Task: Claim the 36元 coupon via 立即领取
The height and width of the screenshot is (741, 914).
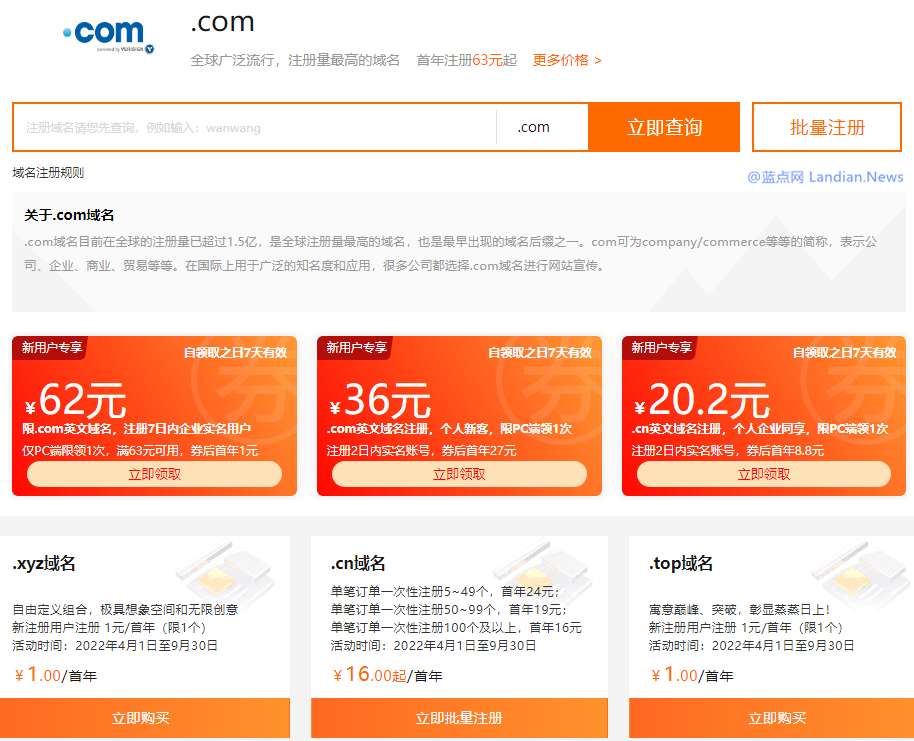Action: click(457, 474)
